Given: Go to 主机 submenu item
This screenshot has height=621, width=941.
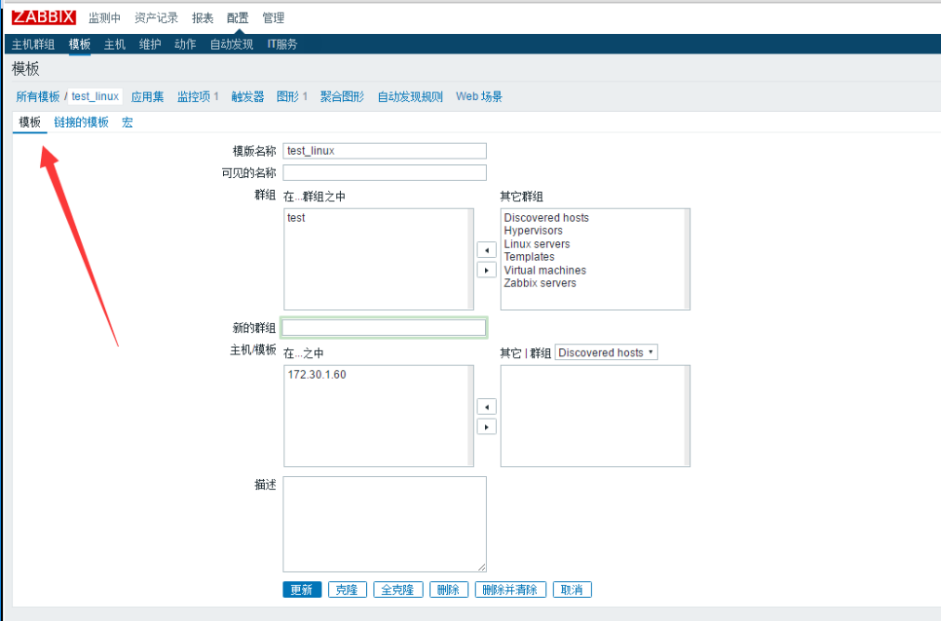Looking at the screenshot, I should tap(115, 44).
